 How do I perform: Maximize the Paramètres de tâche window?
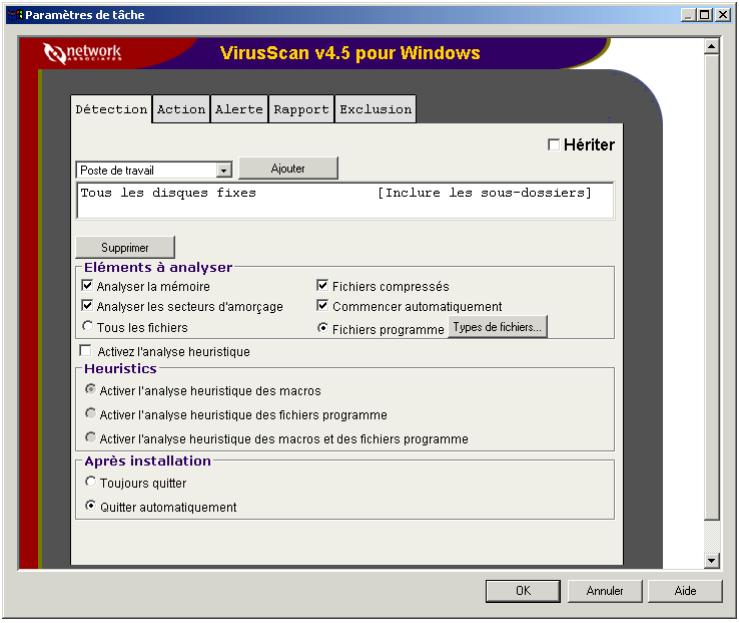coord(705,15)
